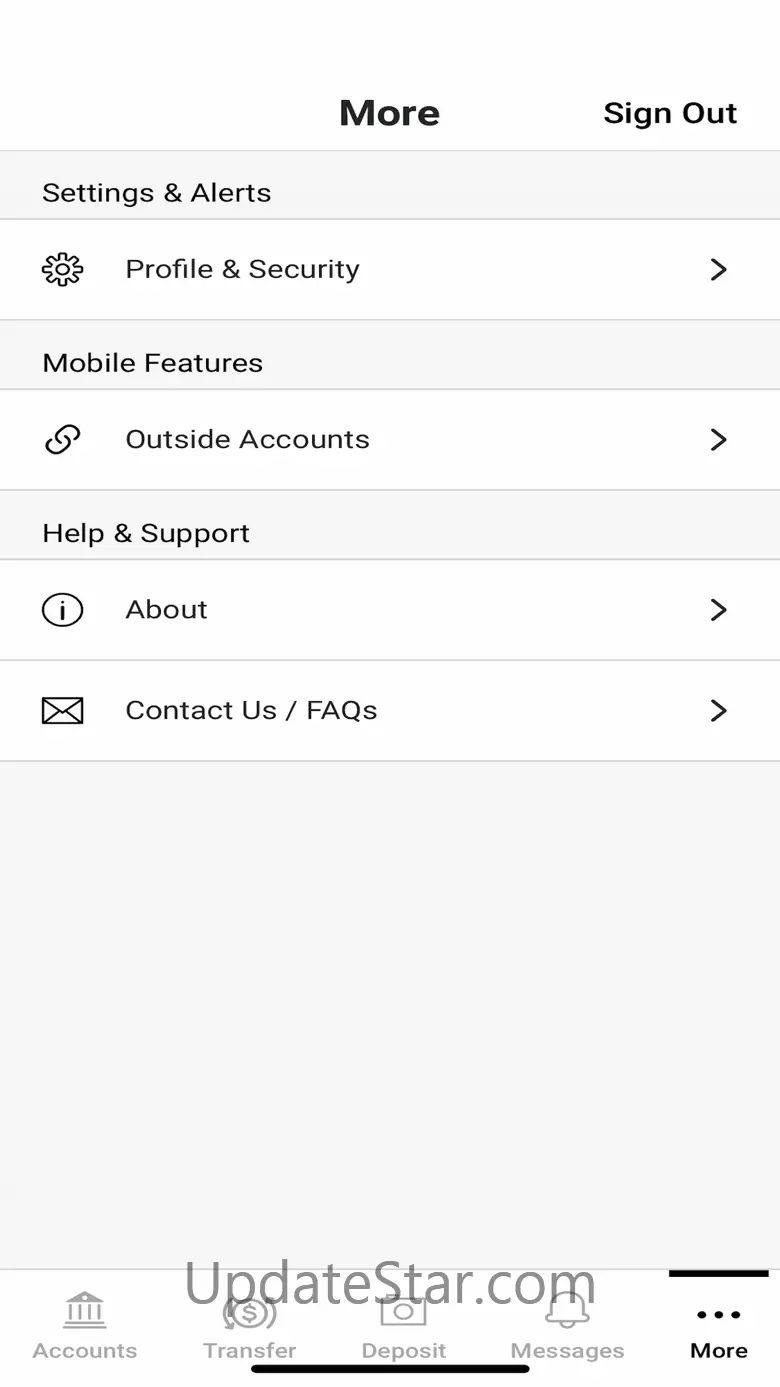Expand the Outside Accounts chevron arrow
The height and width of the screenshot is (1387, 780).
[718, 440]
